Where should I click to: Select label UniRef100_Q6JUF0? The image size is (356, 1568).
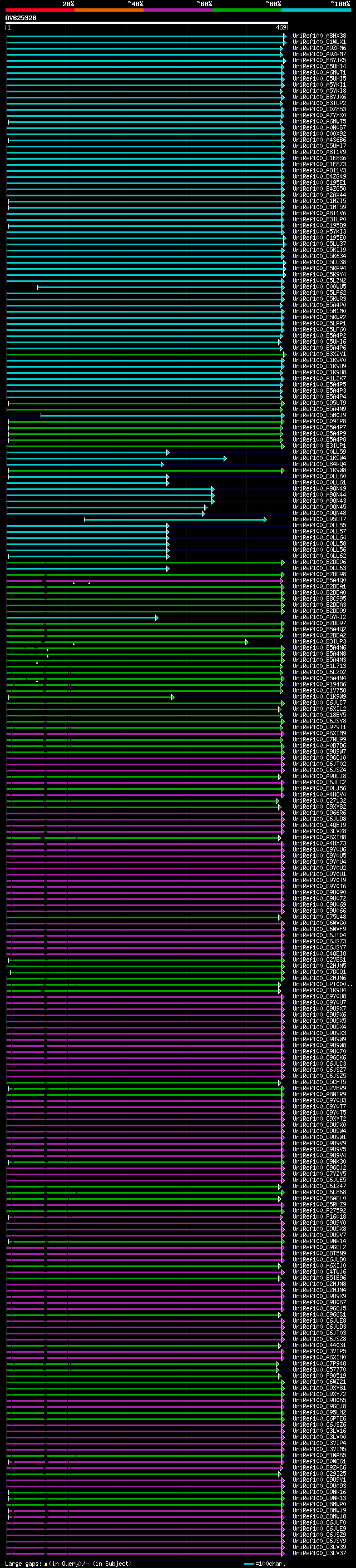[319, 1522]
